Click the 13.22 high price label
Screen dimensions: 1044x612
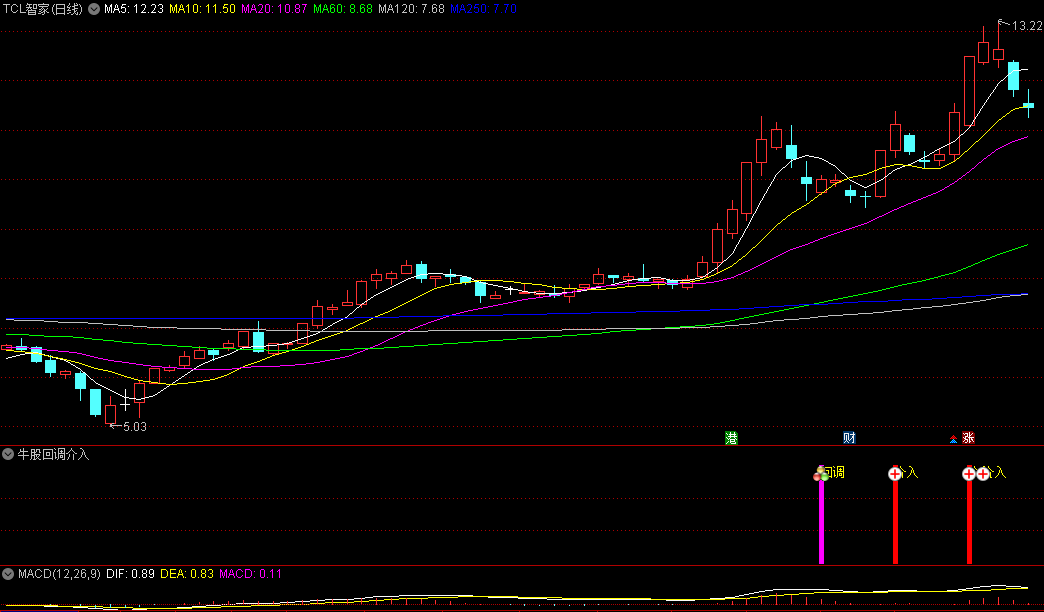[x=1027, y=26]
